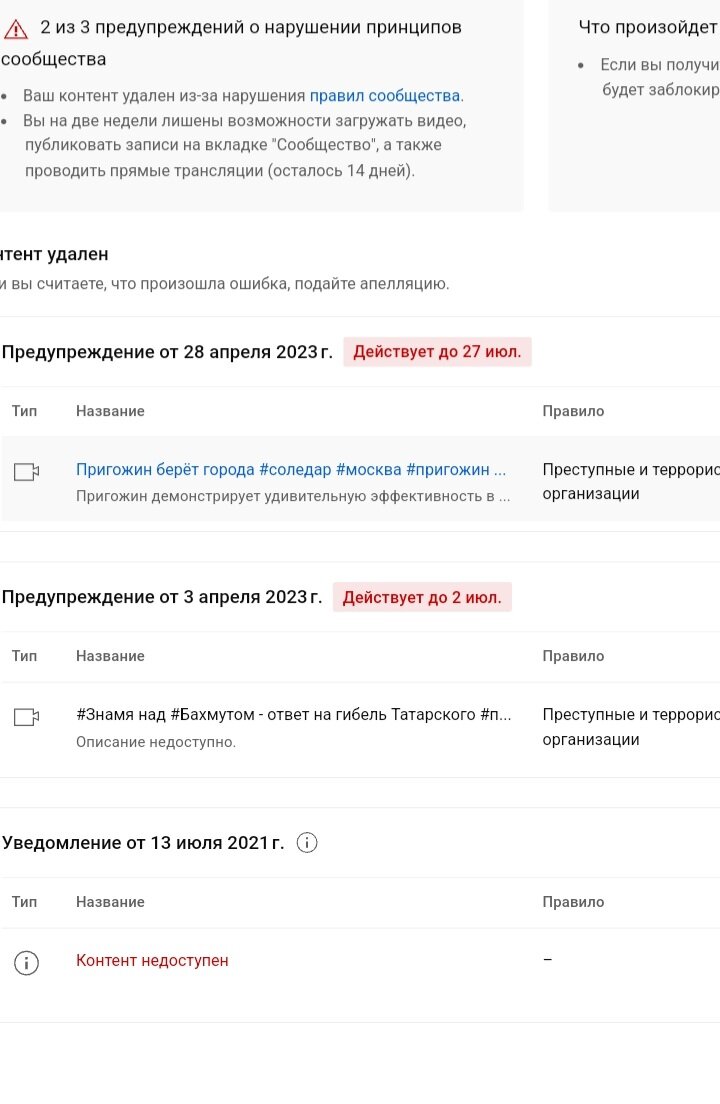Click the rule text in the 28 апреля row

point(630,481)
